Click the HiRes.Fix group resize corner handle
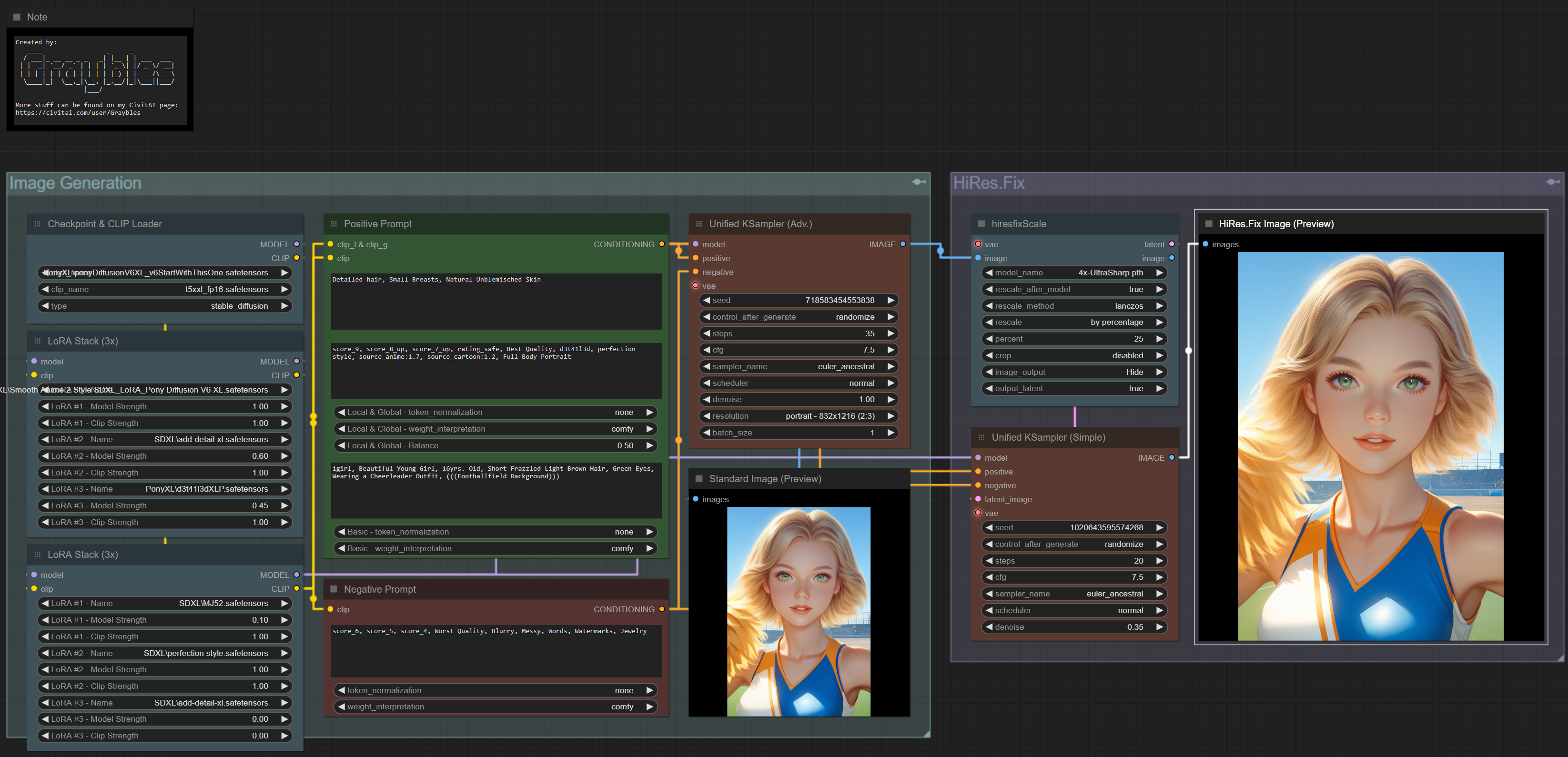The width and height of the screenshot is (1568, 757). click(1559, 658)
